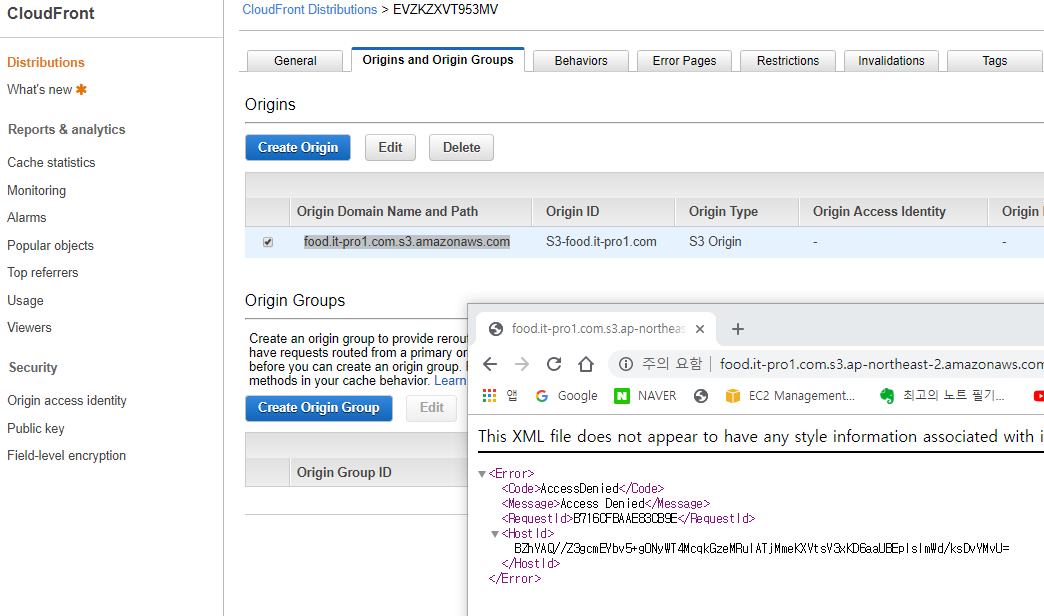The height and width of the screenshot is (616, 1044).
Task: Click the AccessDenied code text
Action: (579, 489)
